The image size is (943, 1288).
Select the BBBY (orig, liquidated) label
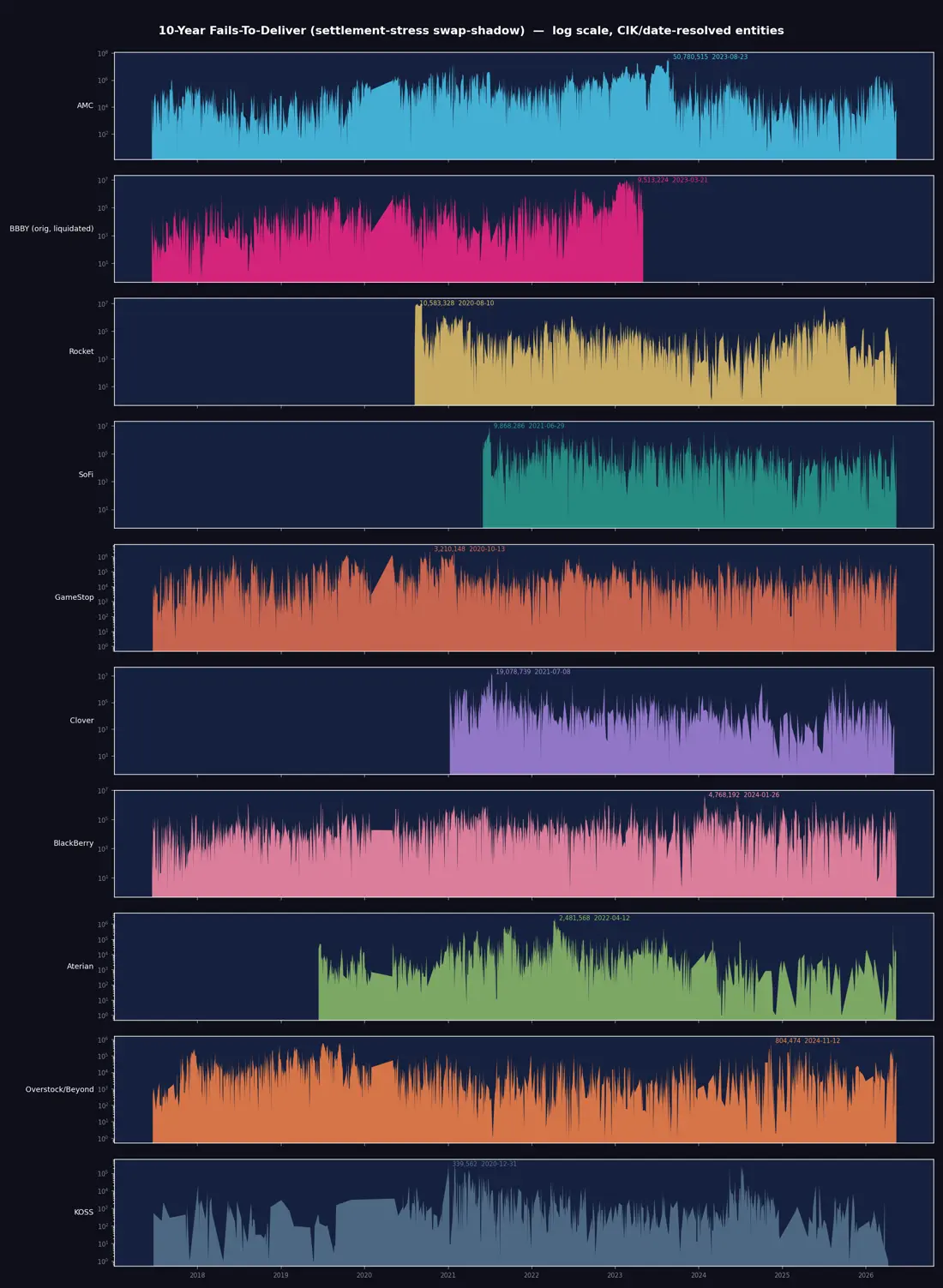click(x=51, y=229)
